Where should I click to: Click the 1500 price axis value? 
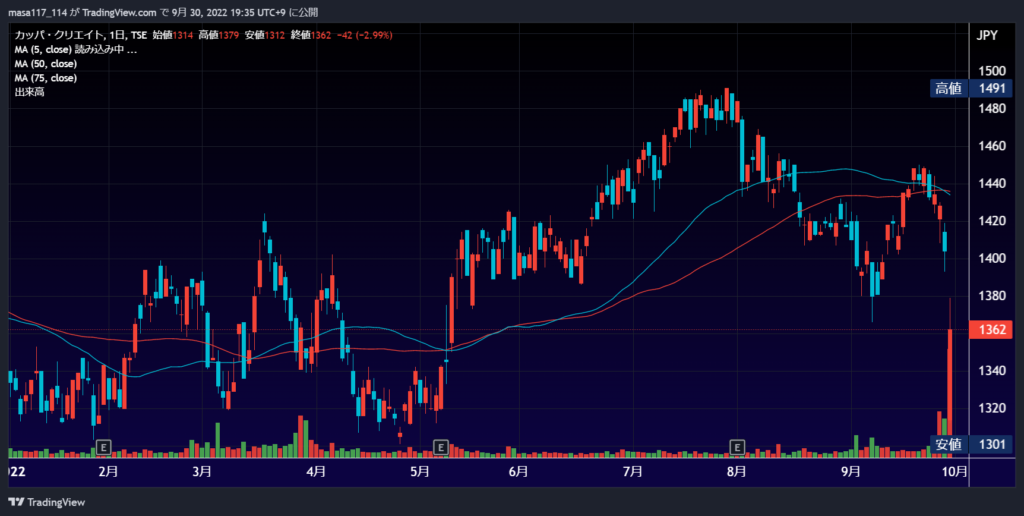click(993, 71)
